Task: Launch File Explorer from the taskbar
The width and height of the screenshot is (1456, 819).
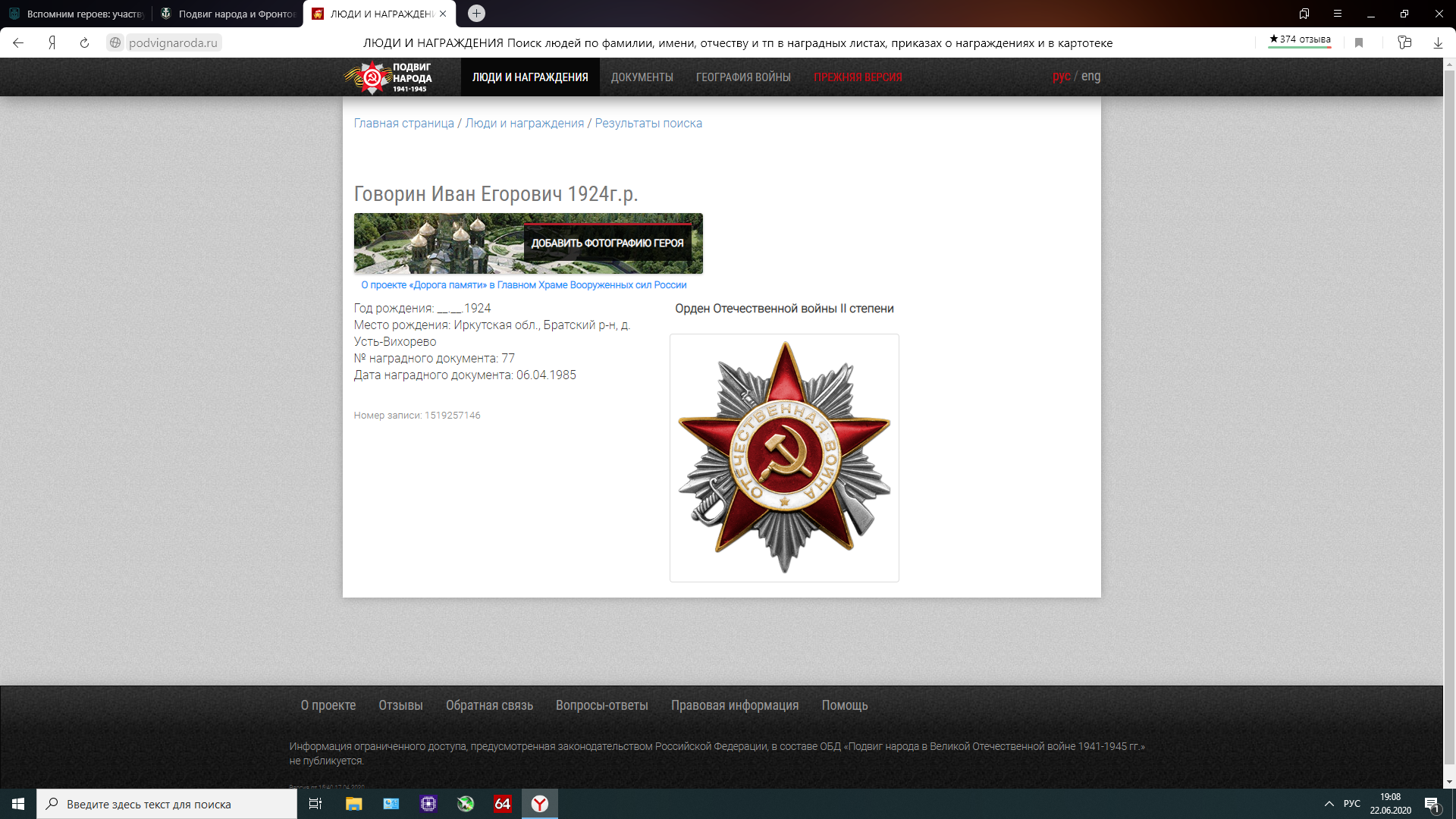Action: [x=353, y=804]
